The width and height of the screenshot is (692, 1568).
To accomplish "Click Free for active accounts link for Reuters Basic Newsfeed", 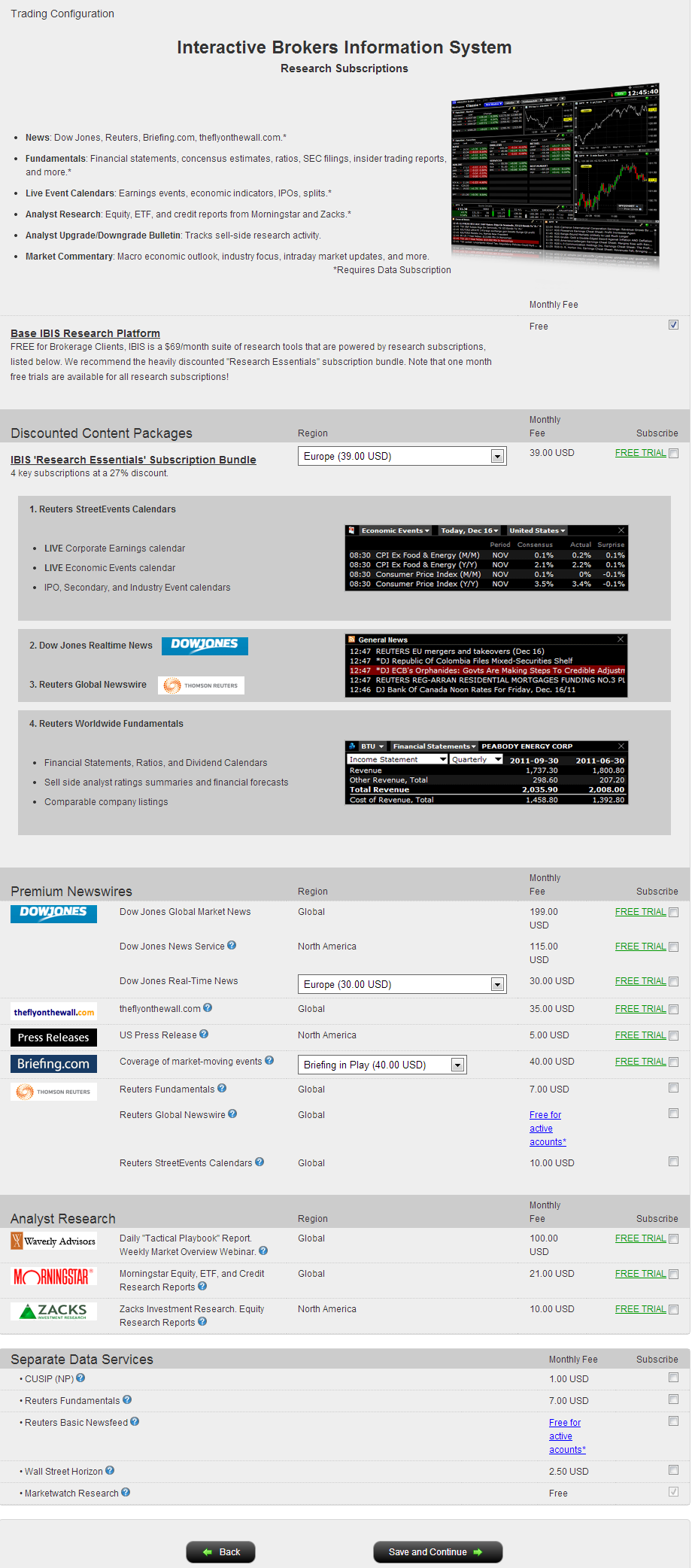I will click(567, 1436).
